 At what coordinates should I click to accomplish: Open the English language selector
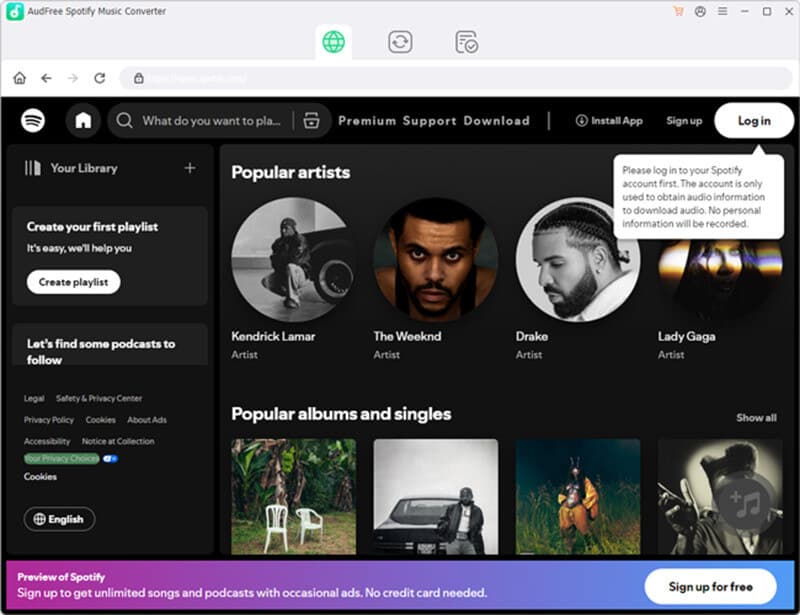click(x=59, y=519)
